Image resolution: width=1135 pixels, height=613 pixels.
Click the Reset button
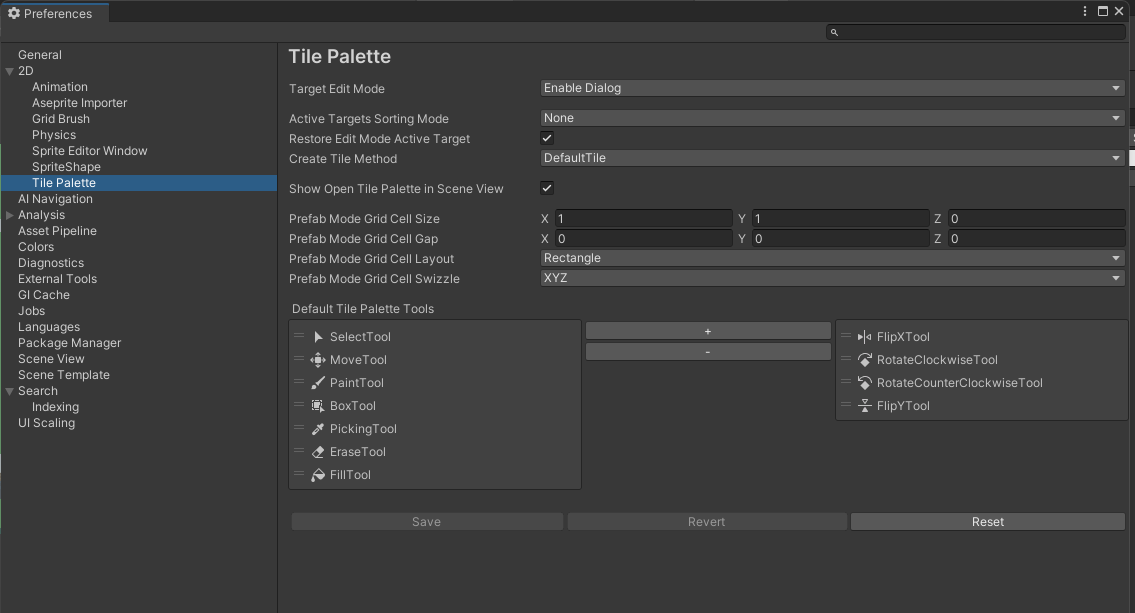click(987, 522)
